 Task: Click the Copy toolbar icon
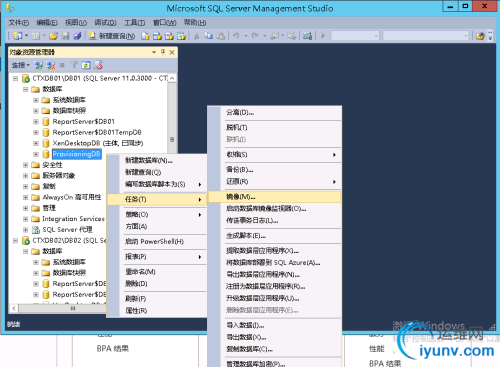click(x=209, y=36)
